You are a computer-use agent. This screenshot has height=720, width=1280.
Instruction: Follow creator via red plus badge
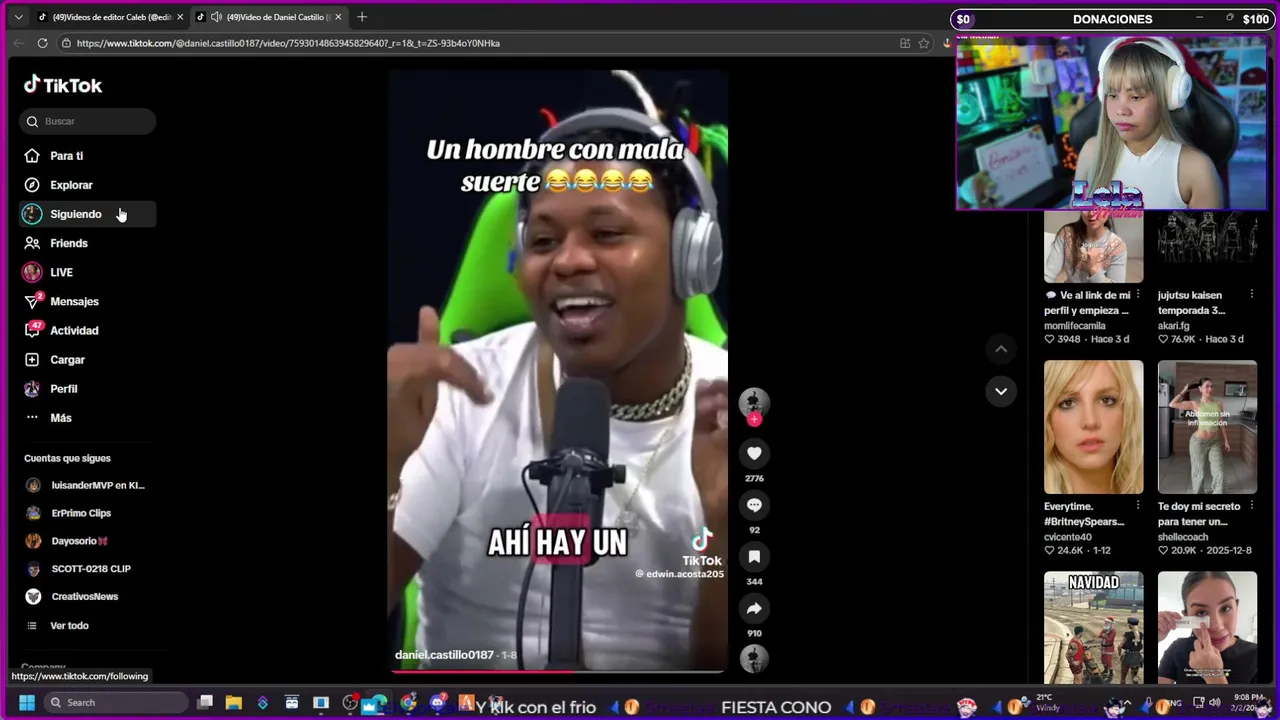[754, 420]
